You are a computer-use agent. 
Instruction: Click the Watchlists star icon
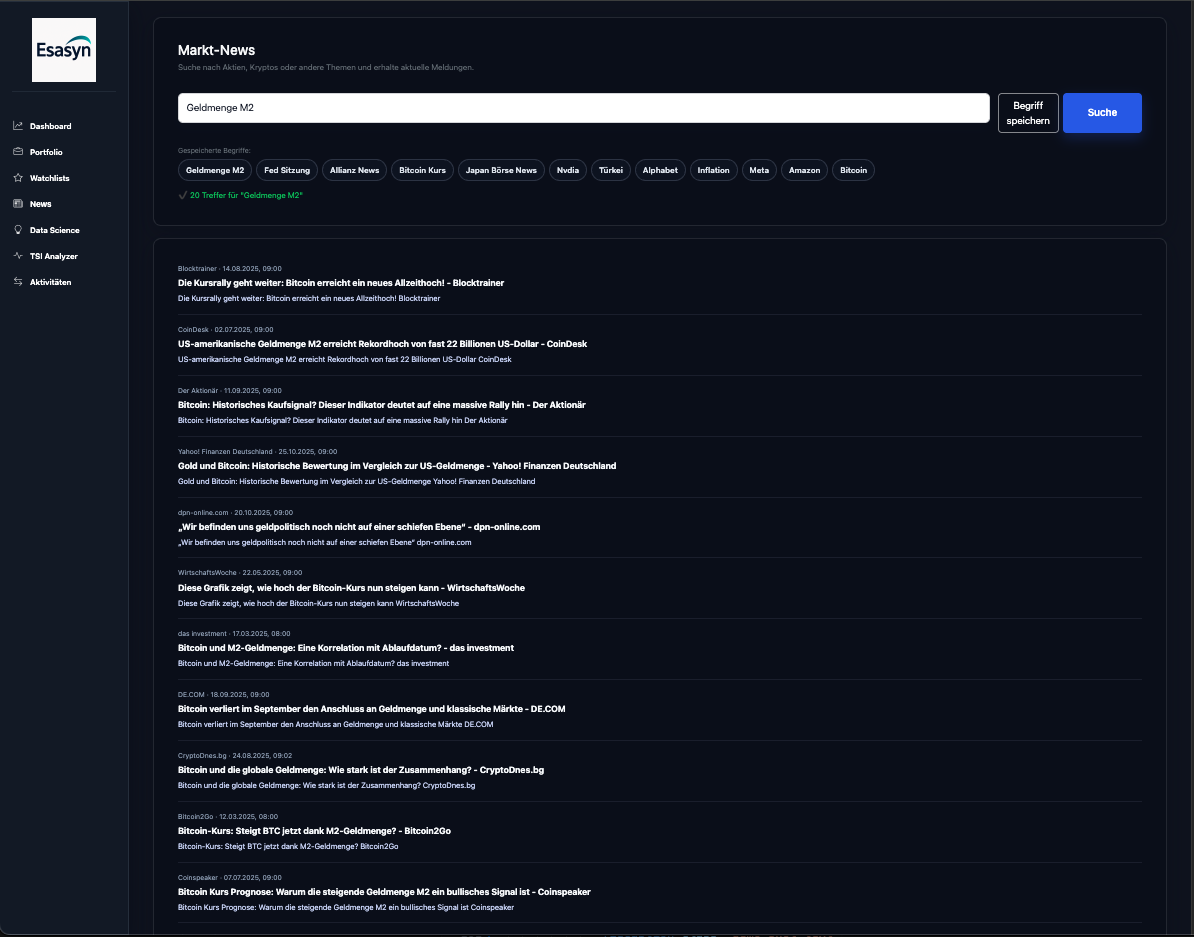(18, 178)
